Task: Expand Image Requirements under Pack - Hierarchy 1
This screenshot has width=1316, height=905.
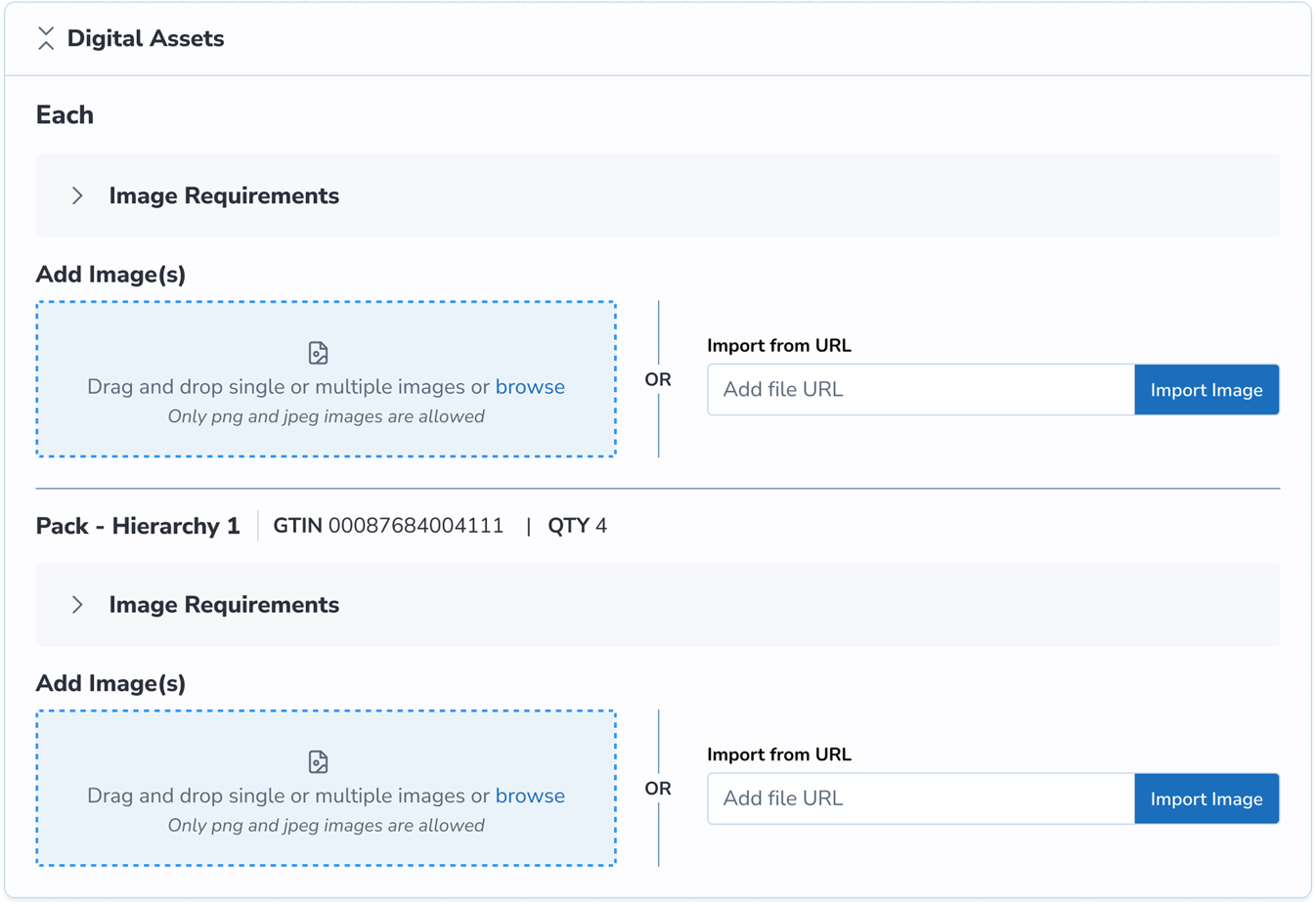Action: [77, 605]
